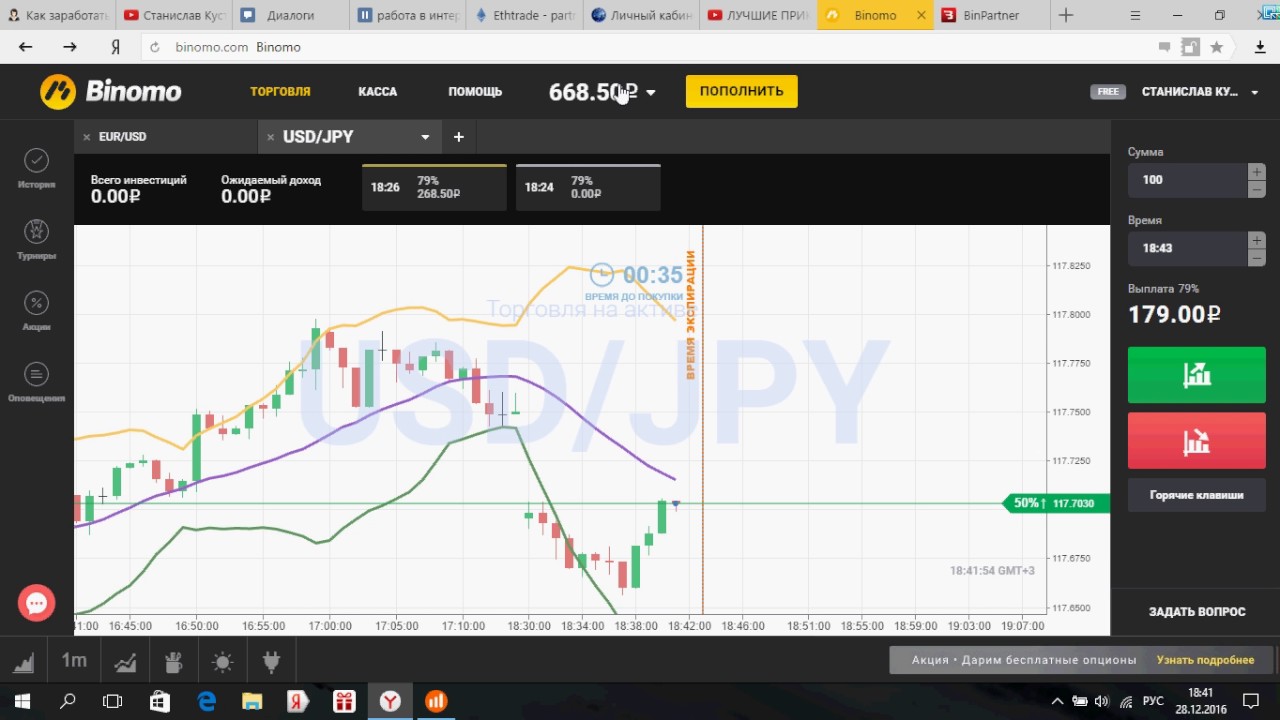Select the chart type icon in bottom toolbar
This screenshot has height=720, width=1280.
pos(24,662)
